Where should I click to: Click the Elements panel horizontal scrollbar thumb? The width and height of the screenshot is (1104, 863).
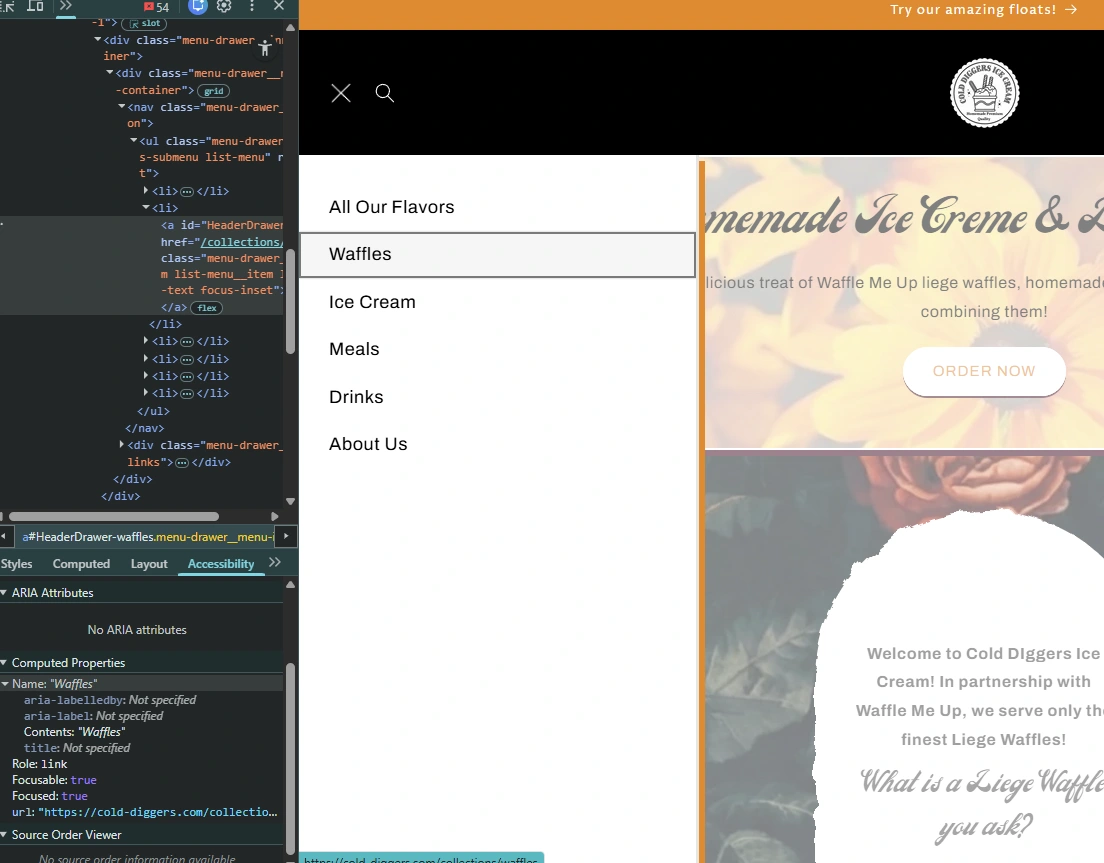pos(113,517)
